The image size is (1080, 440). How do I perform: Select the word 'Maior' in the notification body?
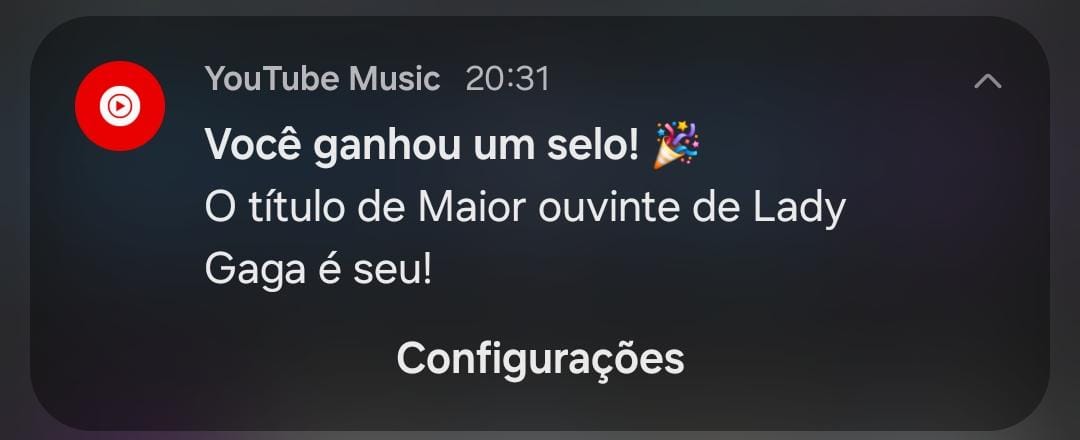(x=472, y=208)
